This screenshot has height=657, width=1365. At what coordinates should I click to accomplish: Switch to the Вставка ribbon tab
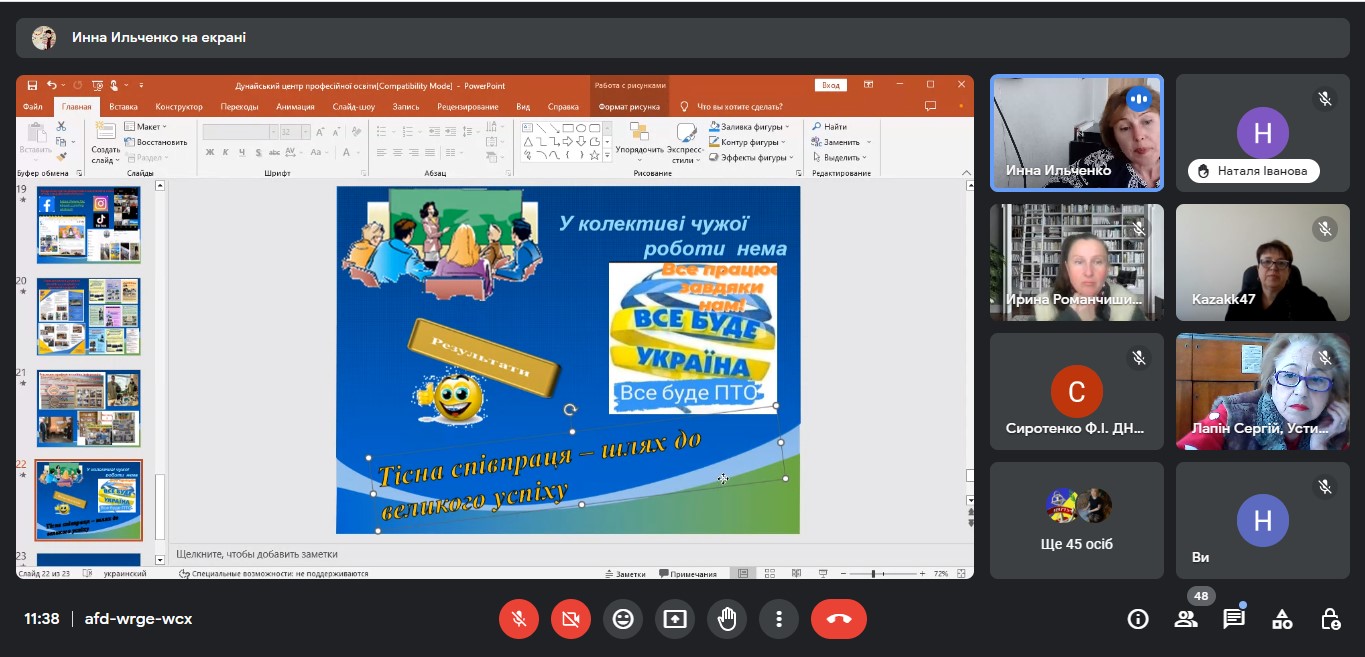point(124,107)
